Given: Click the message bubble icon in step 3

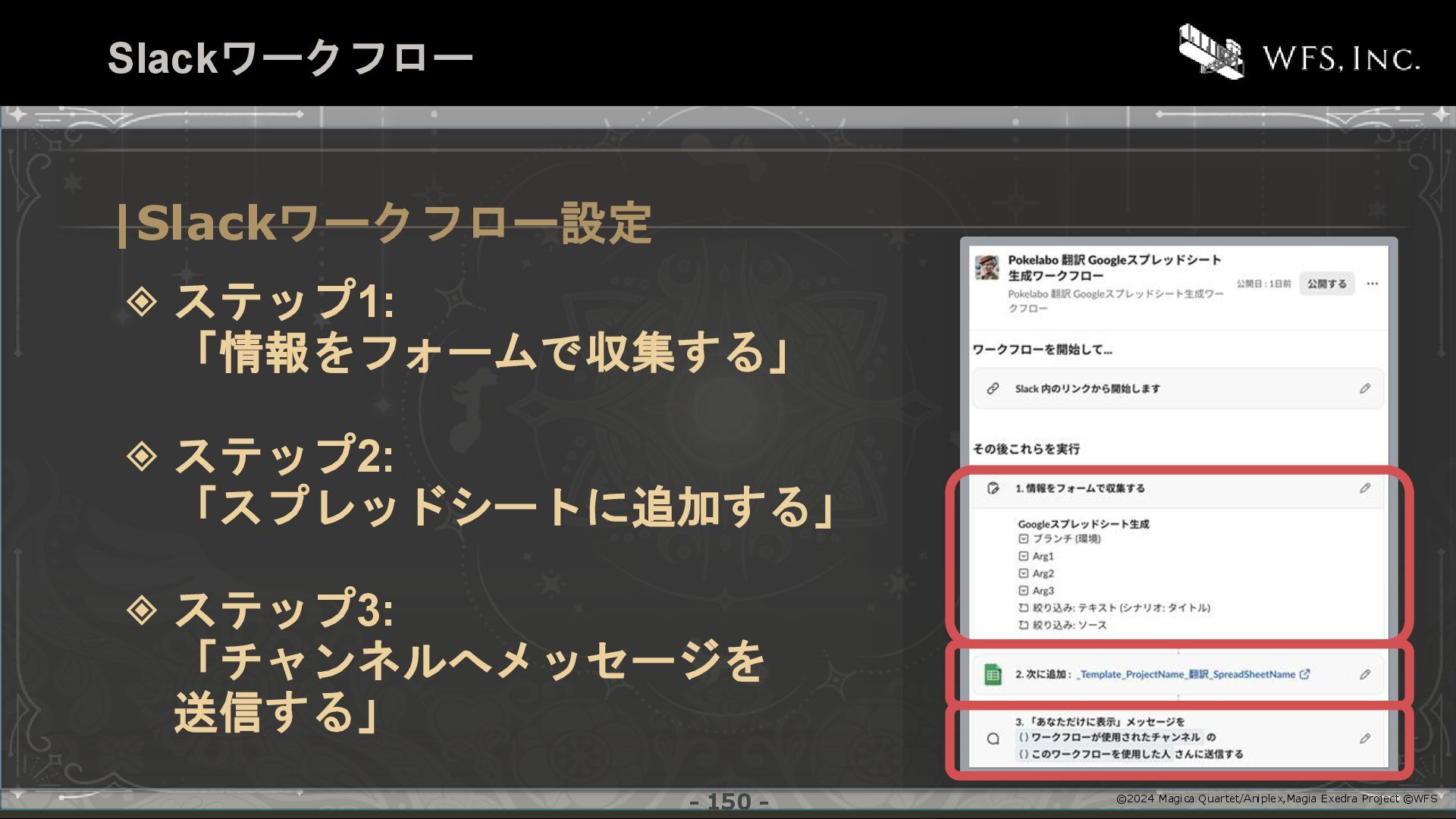Looking at the screenshot, I should 993,739.
